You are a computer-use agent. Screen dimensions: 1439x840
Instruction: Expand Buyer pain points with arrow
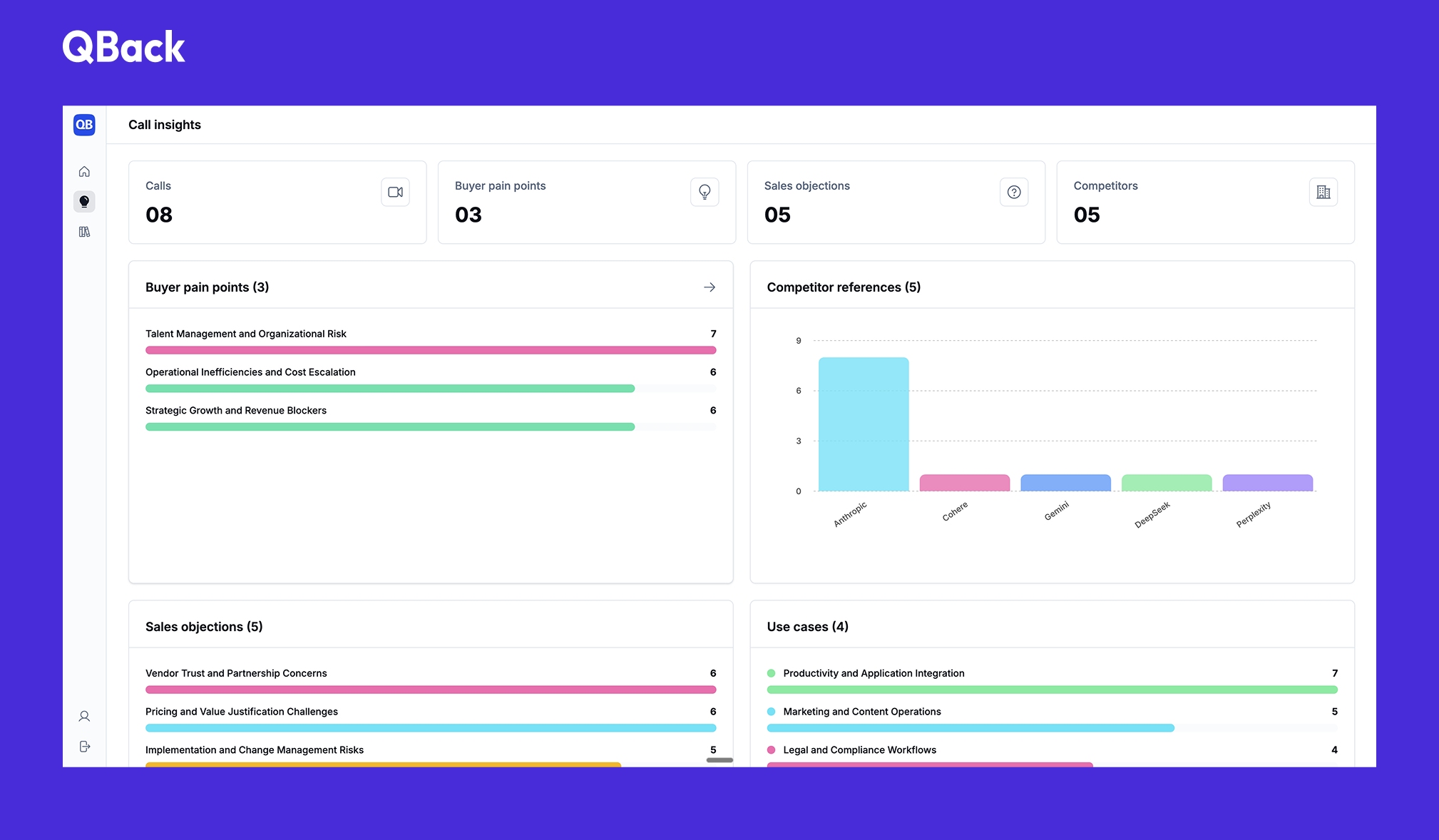click(x=710, y=287)
